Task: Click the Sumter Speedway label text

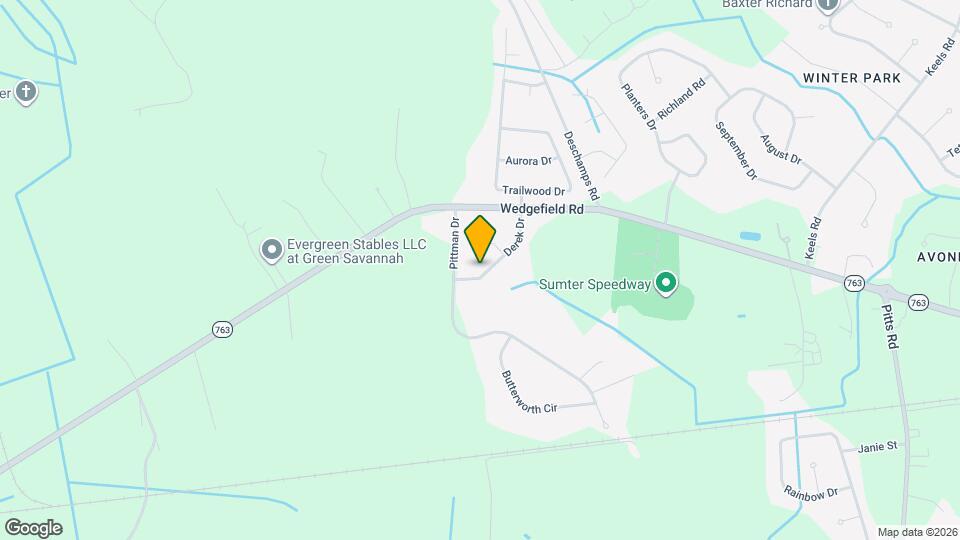Action: (x=594, y=285)
